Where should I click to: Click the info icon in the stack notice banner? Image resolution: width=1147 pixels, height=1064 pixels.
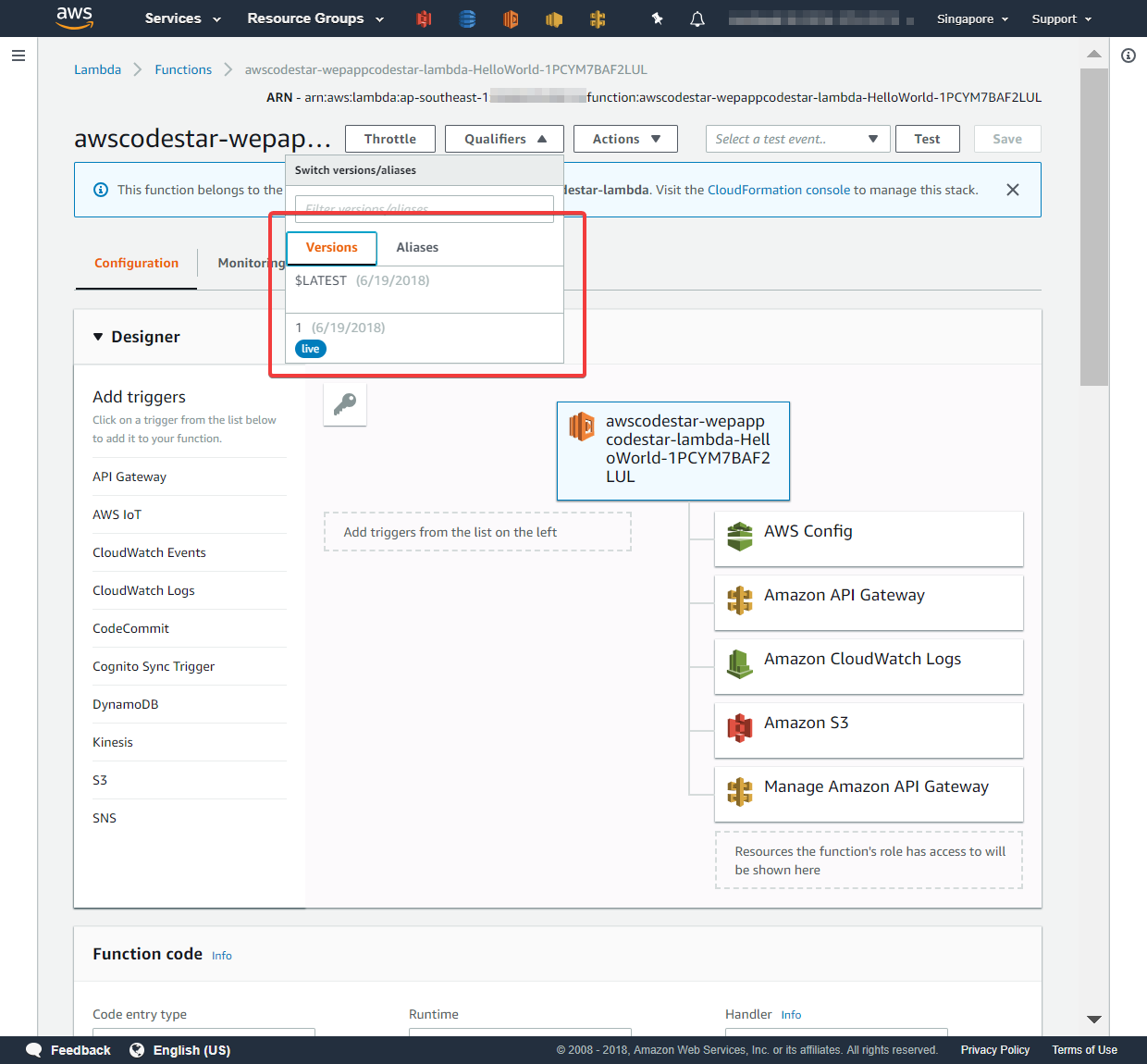tap(101, 190)
